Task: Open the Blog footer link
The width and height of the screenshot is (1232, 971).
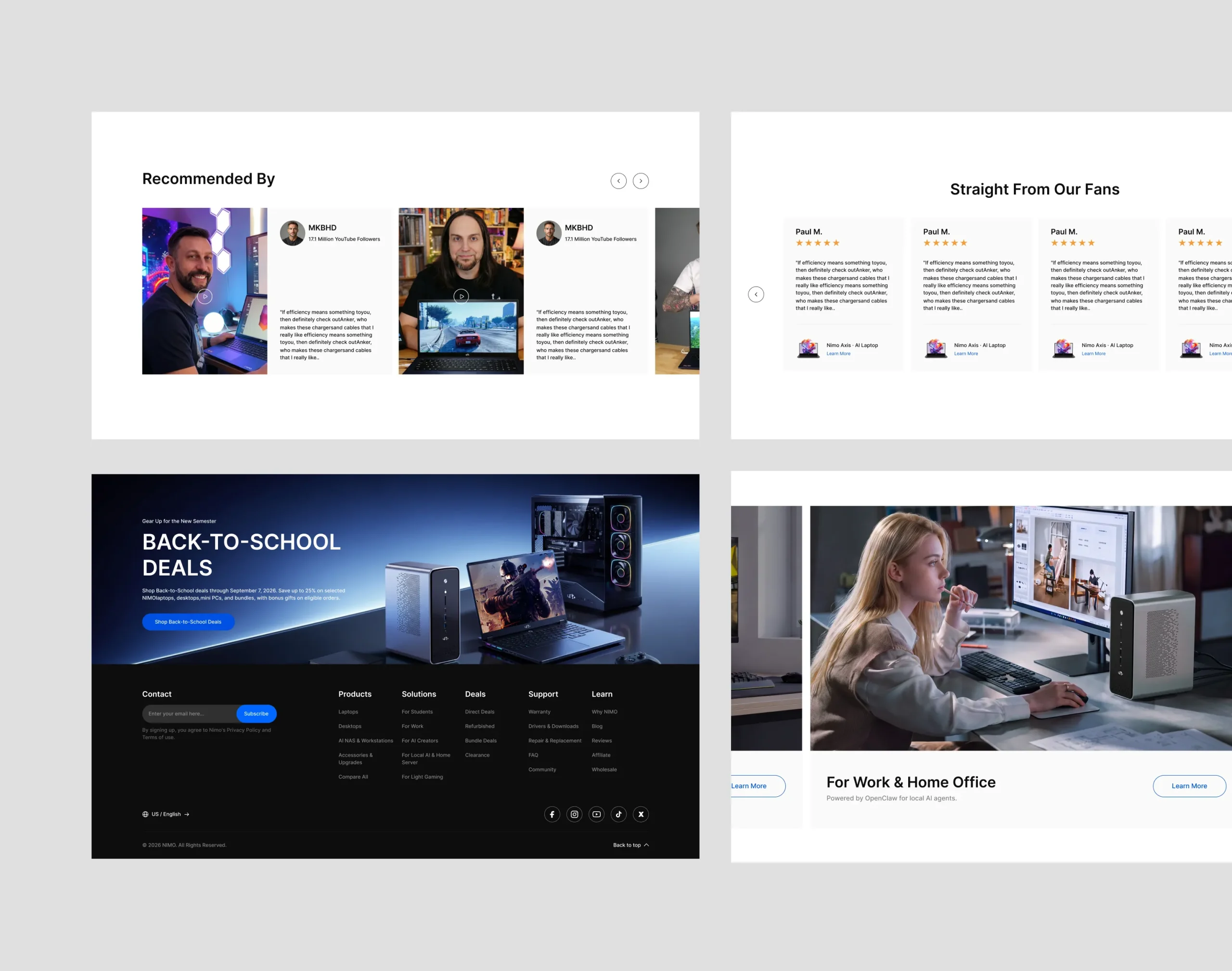Action: pos(597,726)
